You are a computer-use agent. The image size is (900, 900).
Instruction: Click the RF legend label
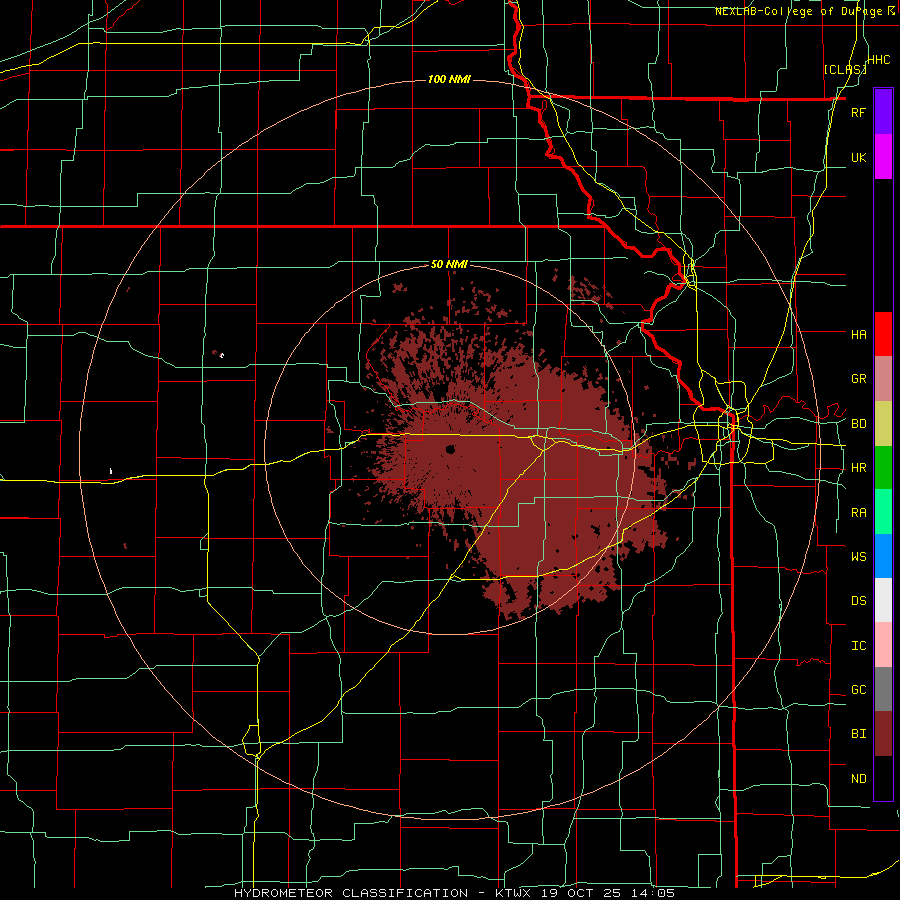click(858, 112)
